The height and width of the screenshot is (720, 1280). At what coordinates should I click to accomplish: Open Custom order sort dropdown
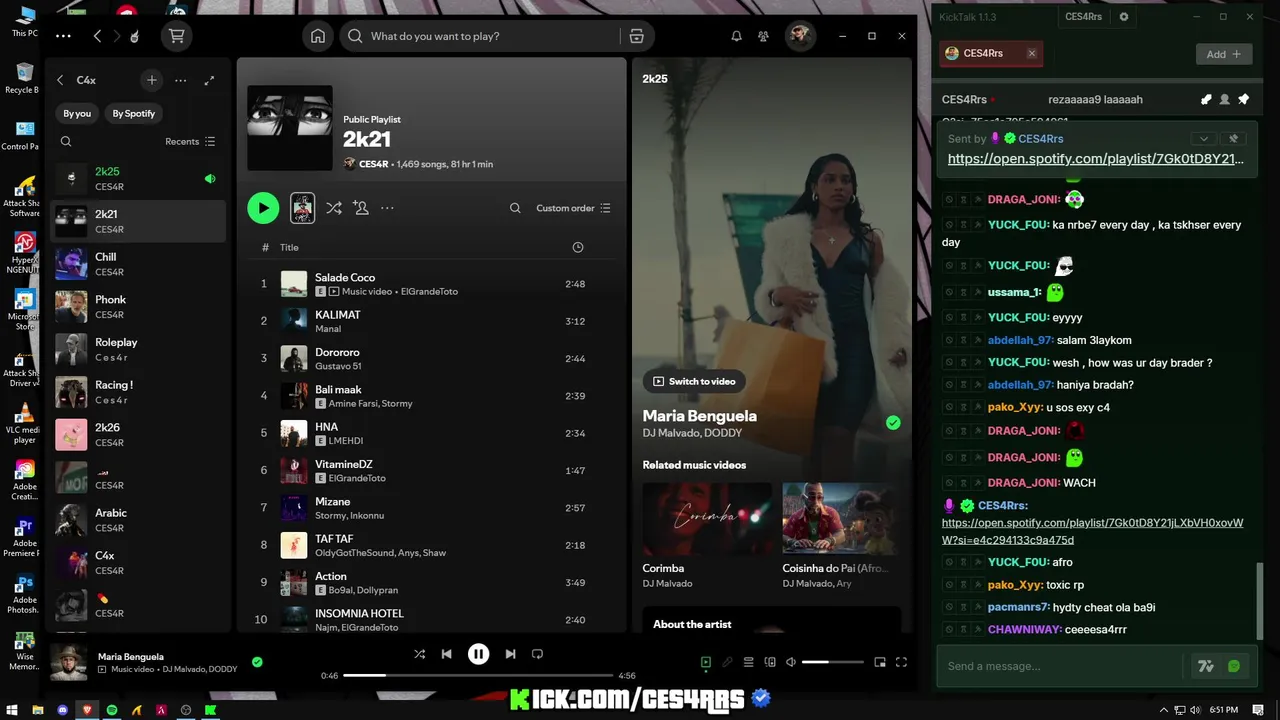573,208
